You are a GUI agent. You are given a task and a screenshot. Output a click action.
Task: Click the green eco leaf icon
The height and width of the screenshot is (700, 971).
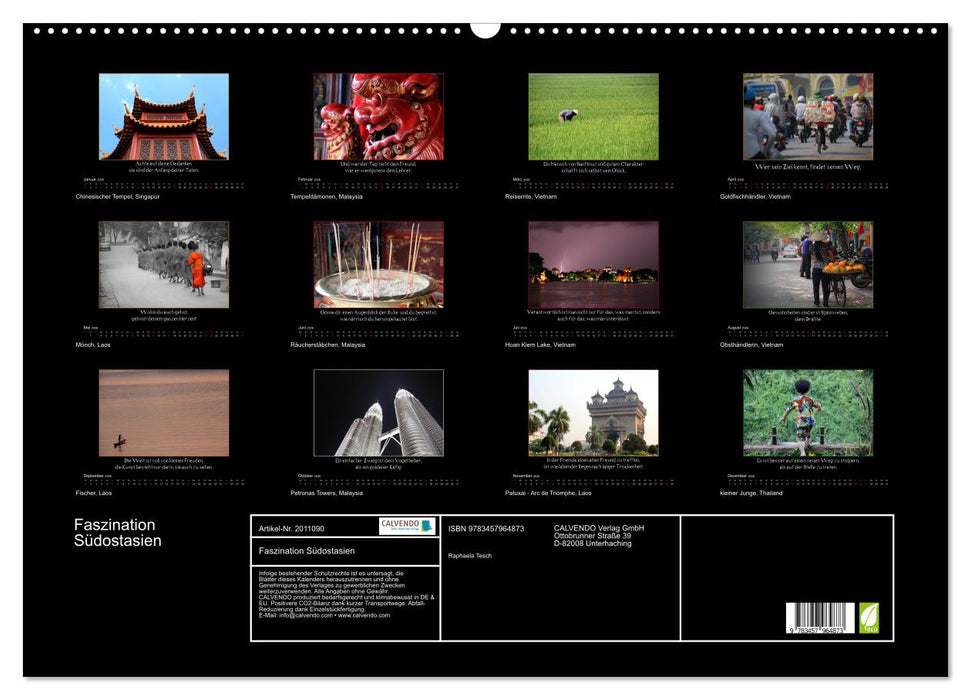click(x=869, y=617)
